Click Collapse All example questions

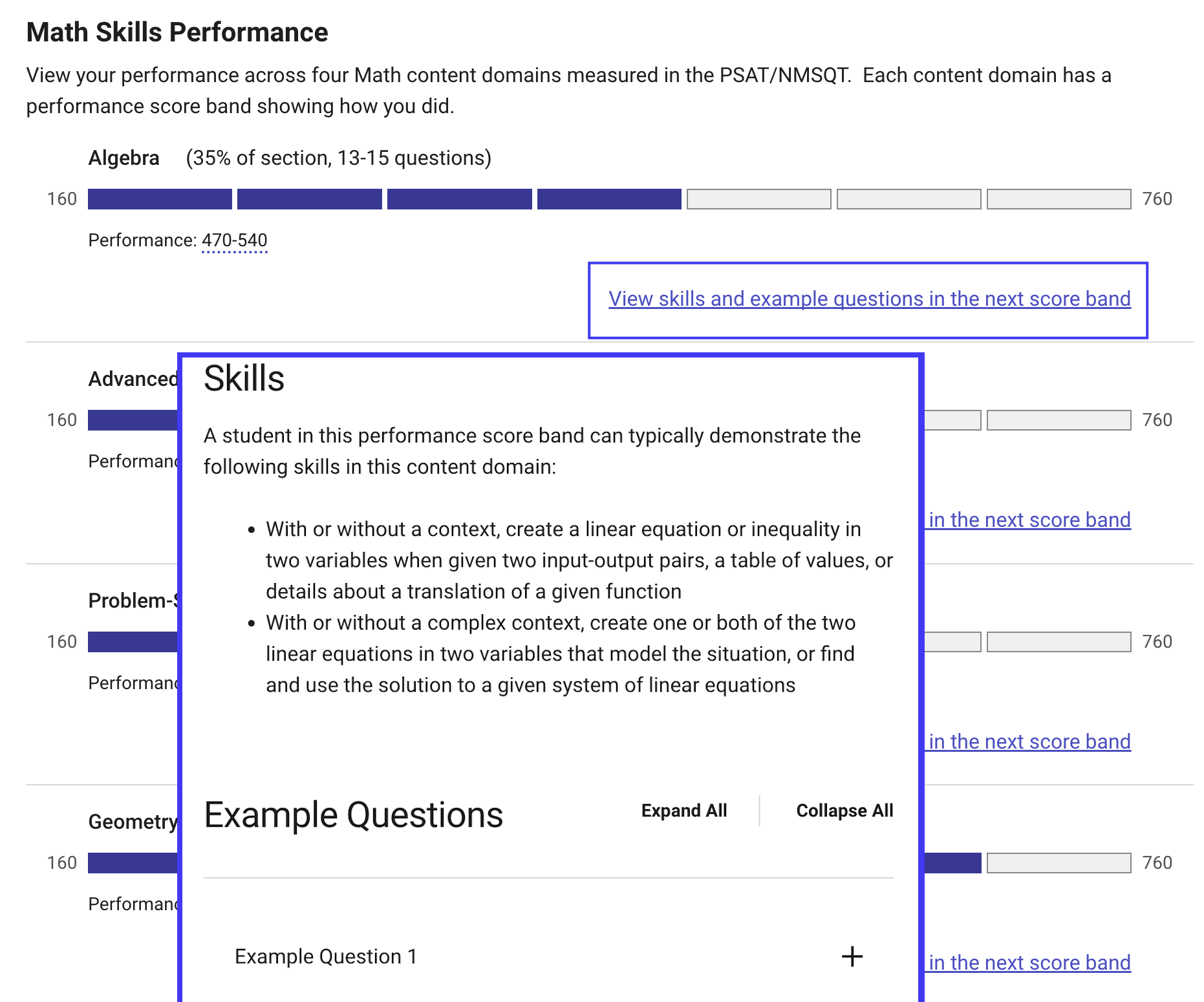click(844, 811)
